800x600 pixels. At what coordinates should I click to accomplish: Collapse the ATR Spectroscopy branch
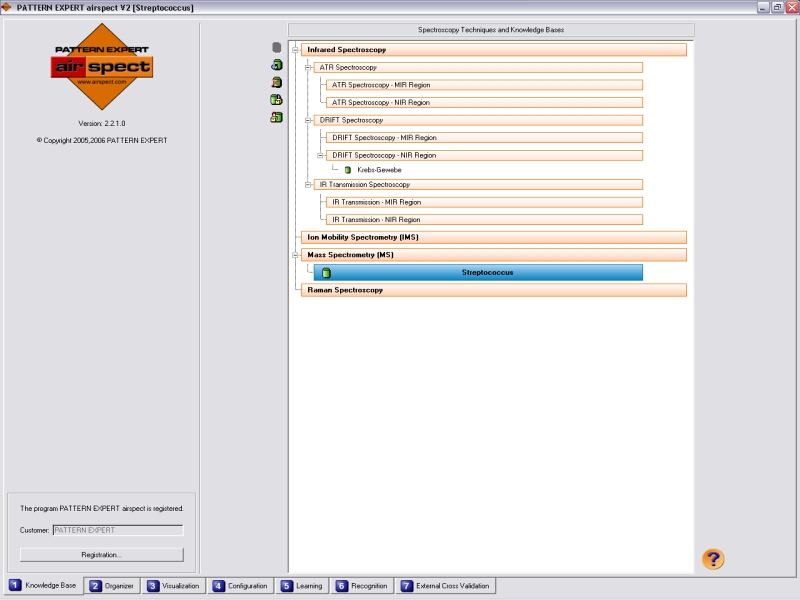309,67
